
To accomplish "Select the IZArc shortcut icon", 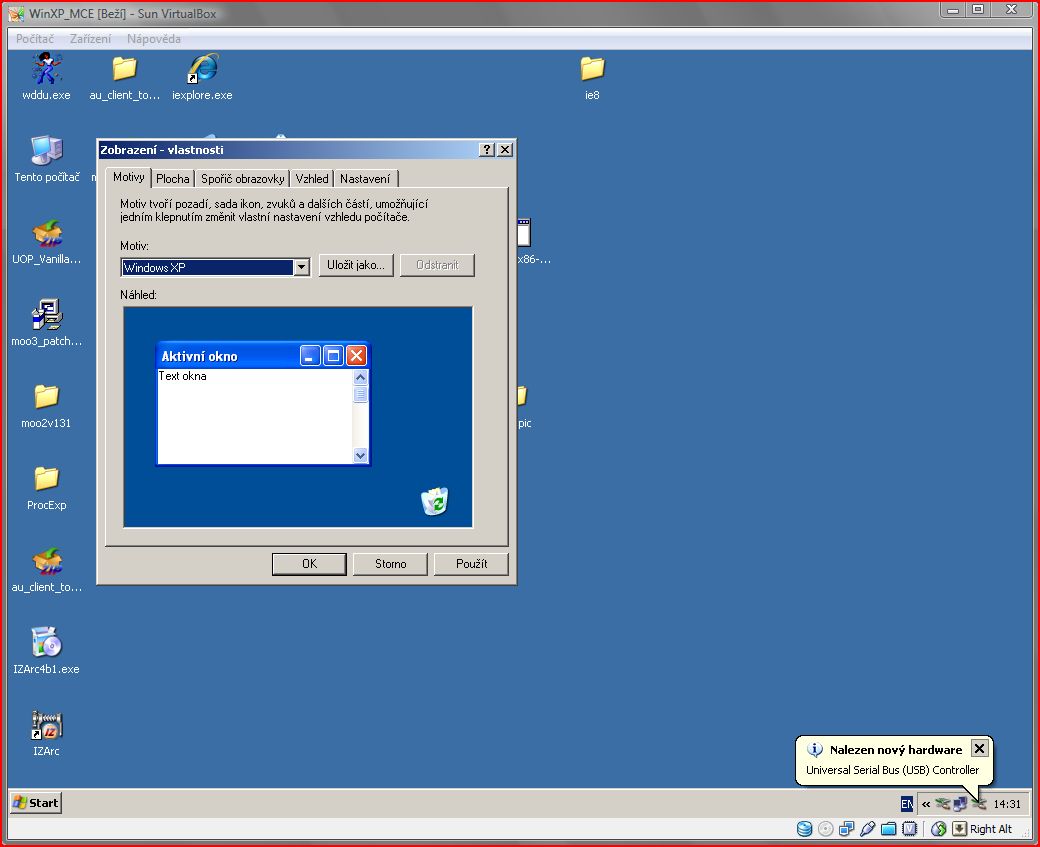I will (46, 734).
